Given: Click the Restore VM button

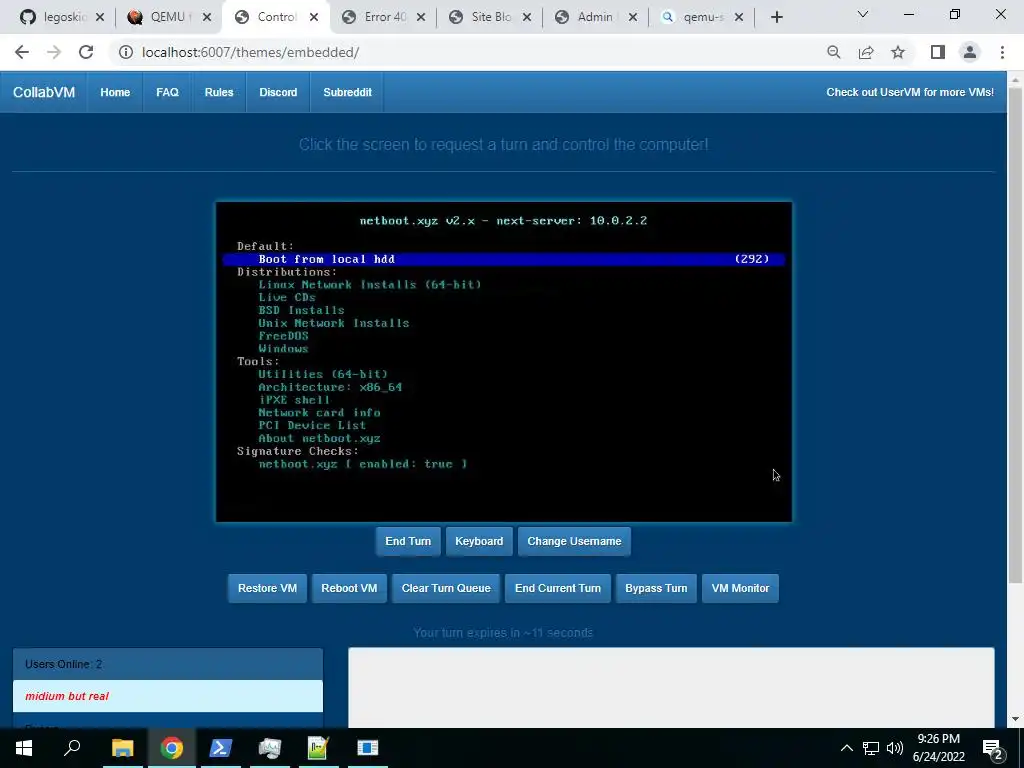Looking at the screenshot, I should (267, 588).
